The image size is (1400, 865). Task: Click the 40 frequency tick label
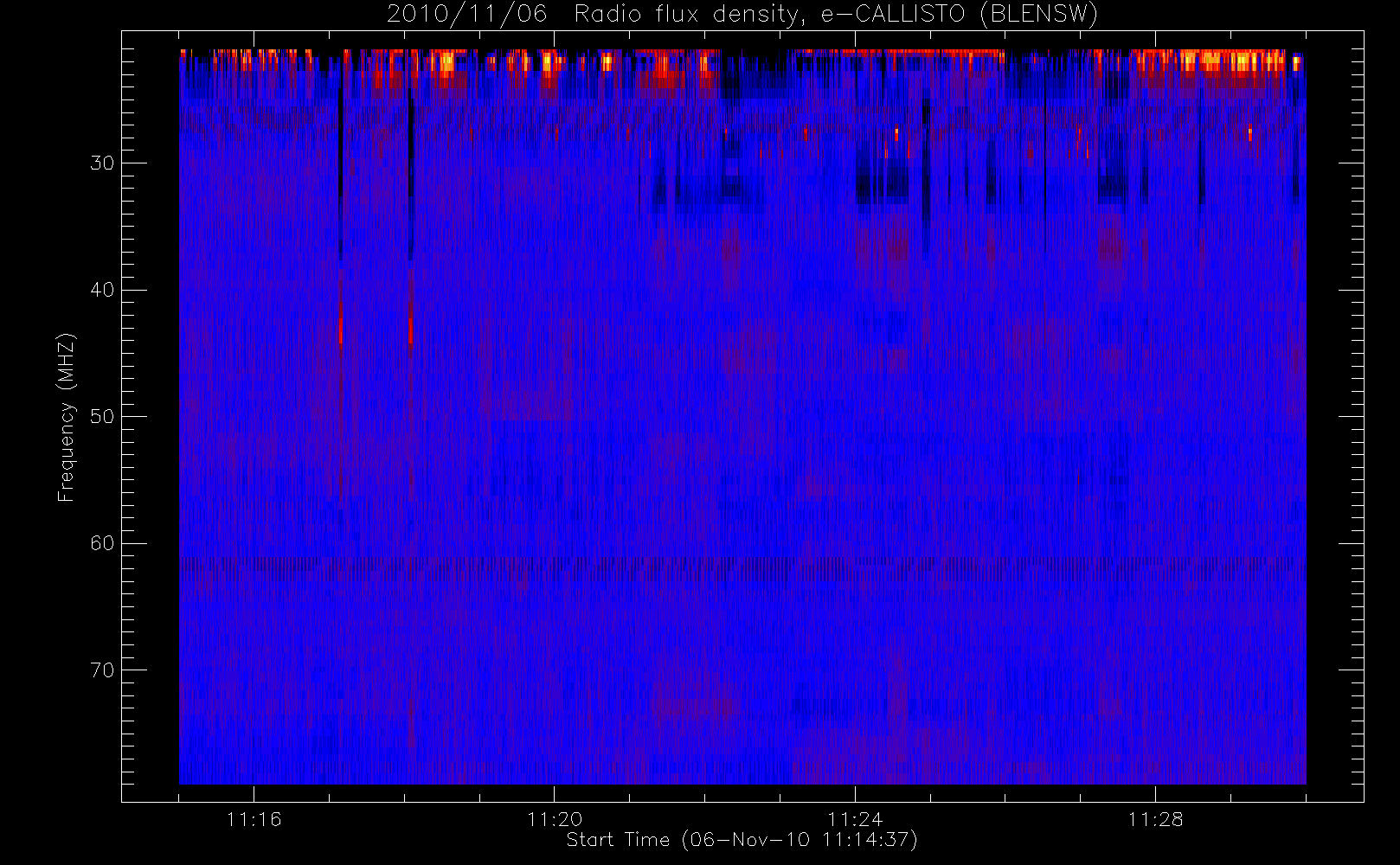pyautogui.click(x=102, y=290)
